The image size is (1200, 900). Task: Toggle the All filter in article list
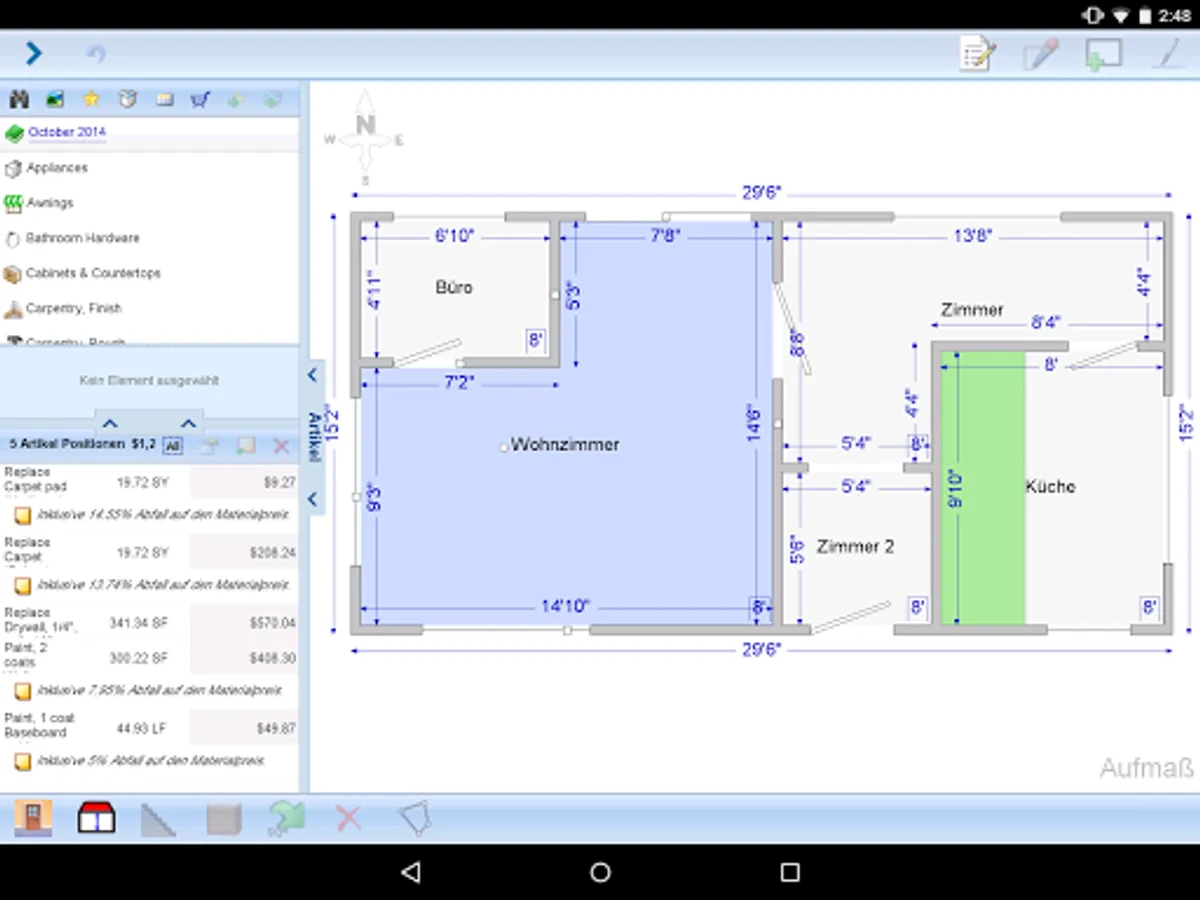click(x=172, y=446)
